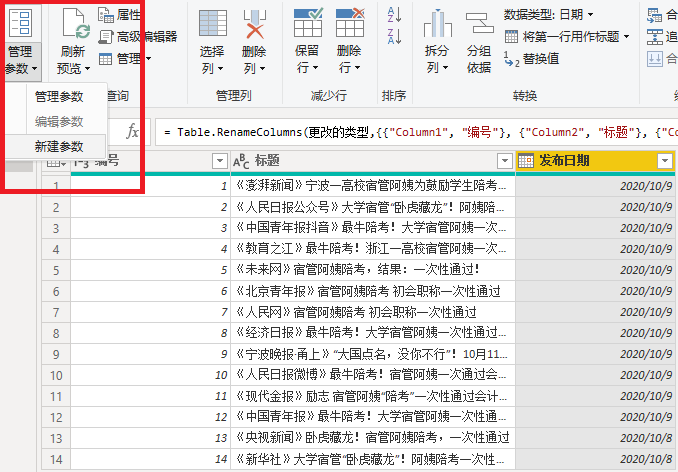Open the 数据类型: 日期 data type dropdown
The width and height of the screenshot is (678, 472).
[x=548, y=14]
